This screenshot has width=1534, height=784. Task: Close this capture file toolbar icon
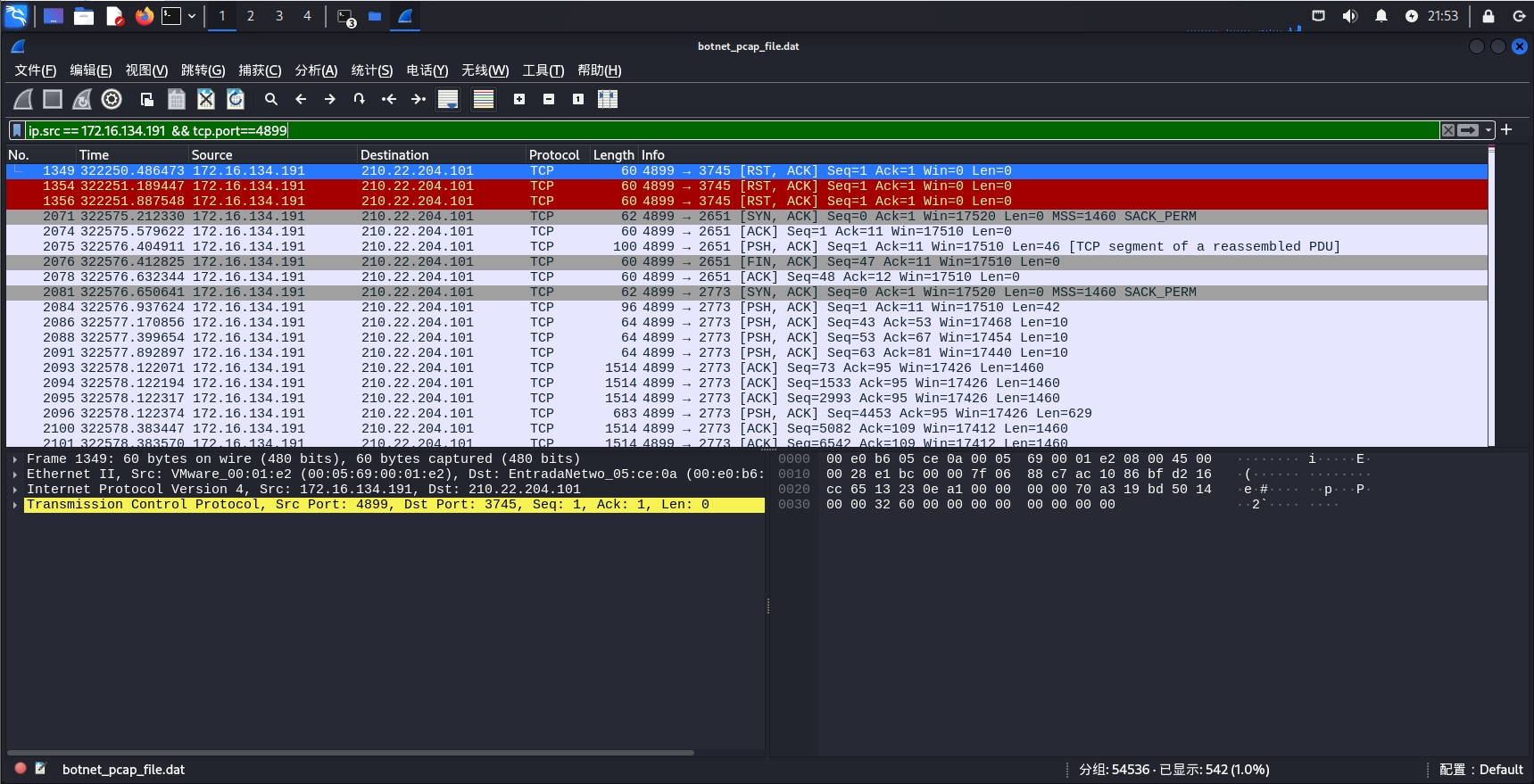206,99
